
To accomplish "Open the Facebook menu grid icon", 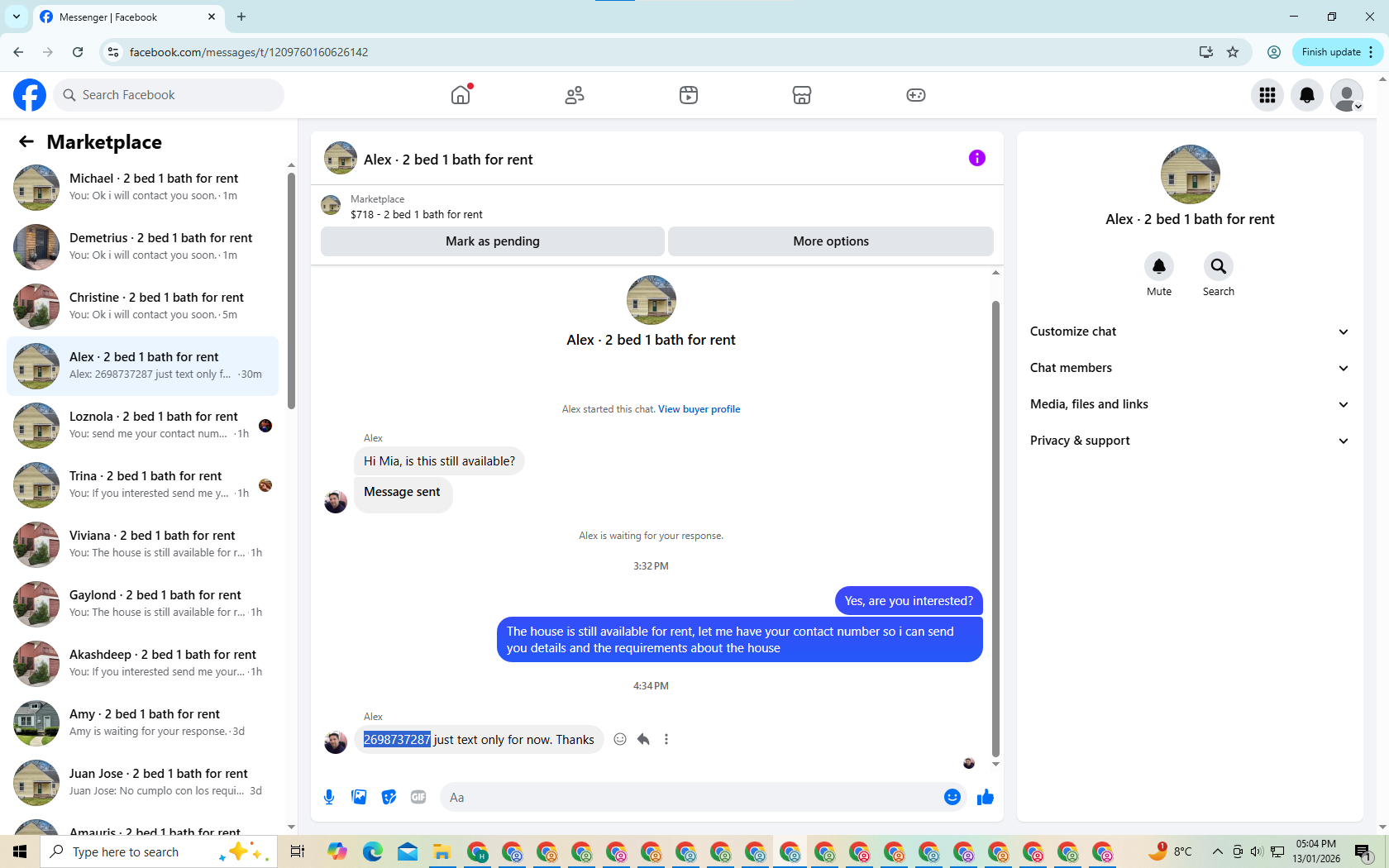I will click(1267, 95).
